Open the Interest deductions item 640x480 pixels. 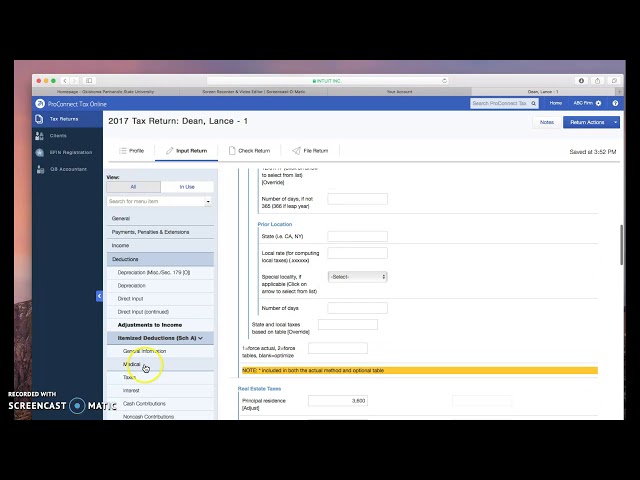click(x=160, y=390)
